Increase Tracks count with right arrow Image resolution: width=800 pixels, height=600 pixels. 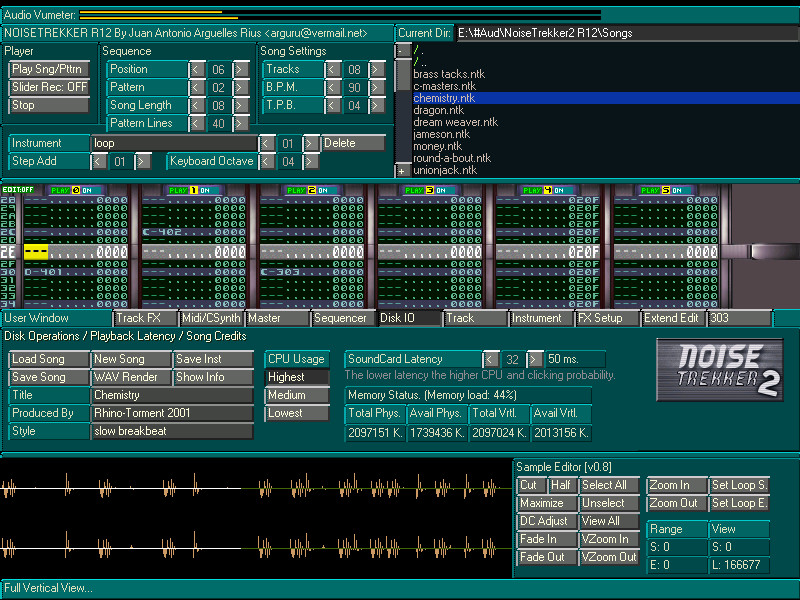click(x=377, y=69)
